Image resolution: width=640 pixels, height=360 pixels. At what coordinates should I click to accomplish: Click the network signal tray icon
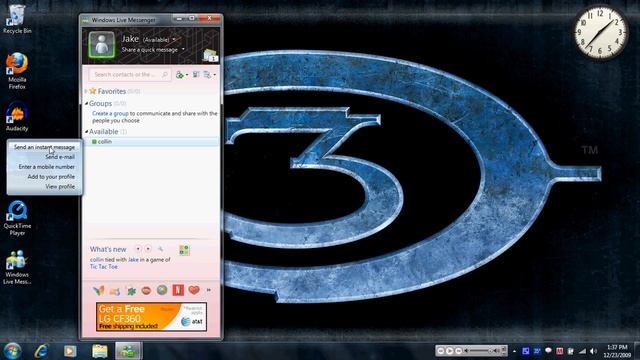[x=582, y=351]
